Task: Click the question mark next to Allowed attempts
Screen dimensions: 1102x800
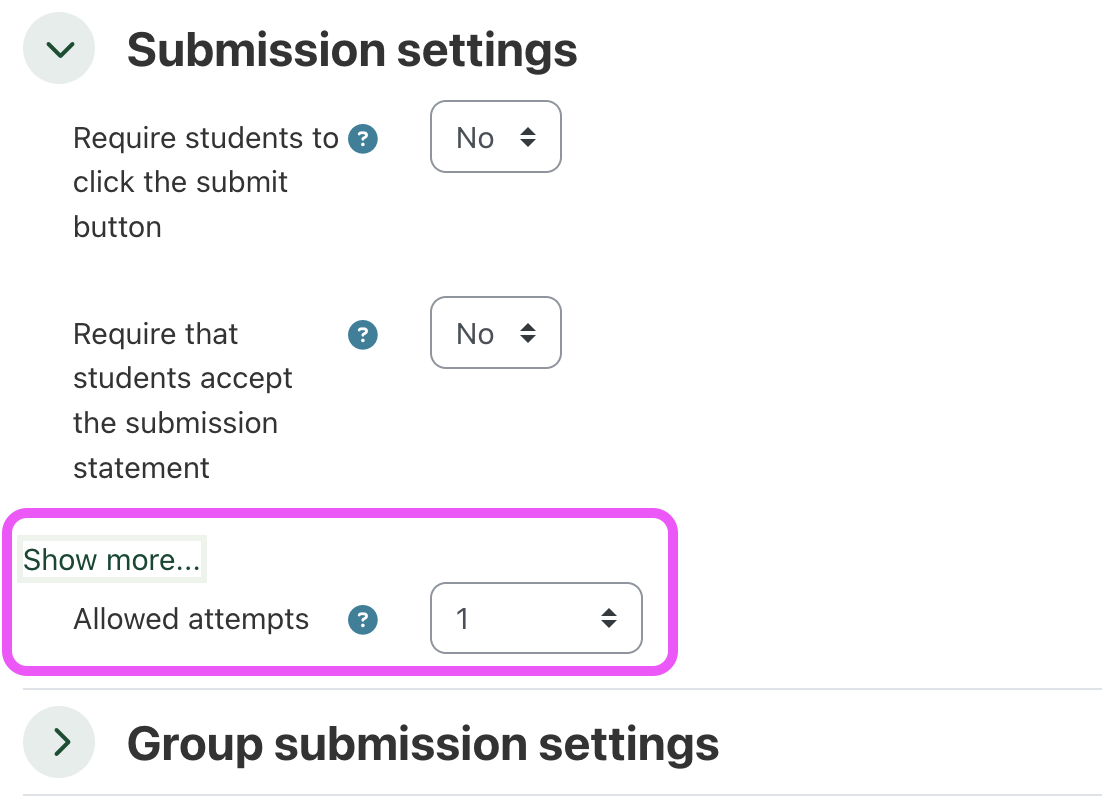Action: point(362,619)
